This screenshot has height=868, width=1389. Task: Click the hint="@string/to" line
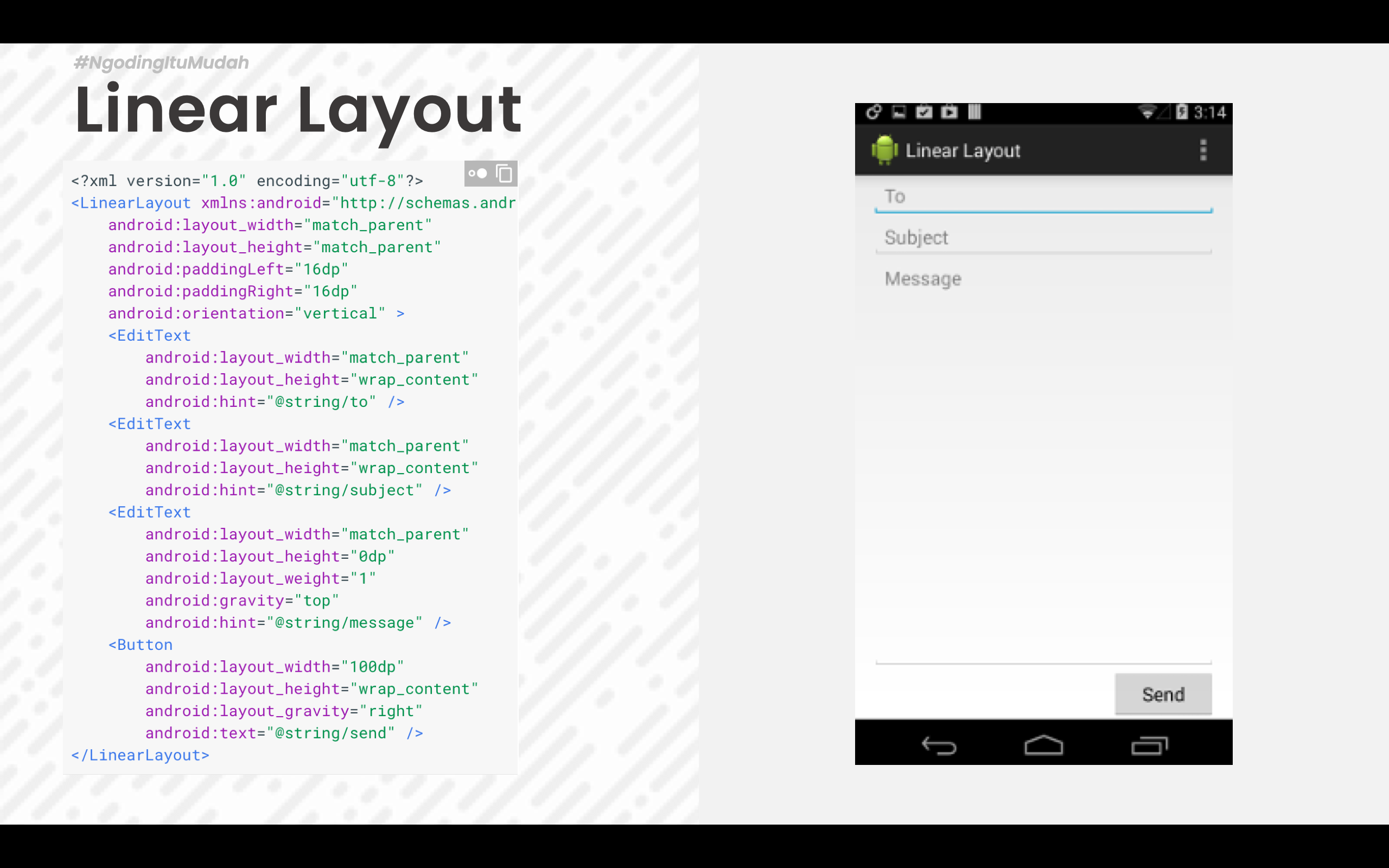(x=275, y=402)
